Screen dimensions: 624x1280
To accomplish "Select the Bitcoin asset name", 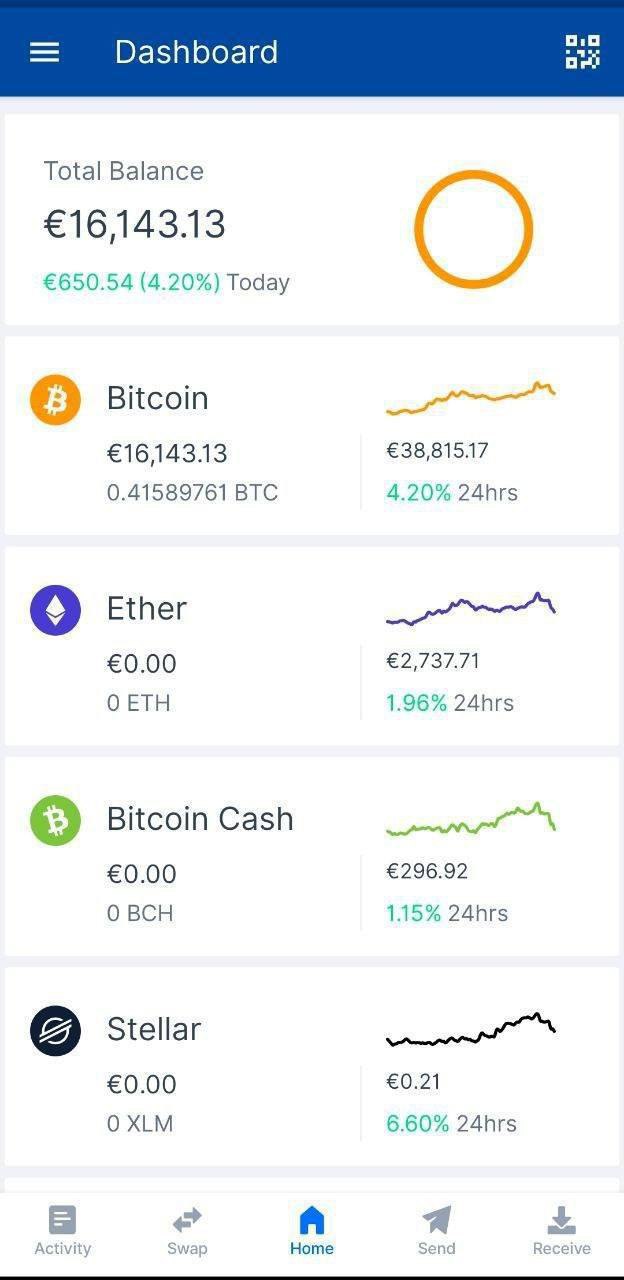I will coord(158,398).
